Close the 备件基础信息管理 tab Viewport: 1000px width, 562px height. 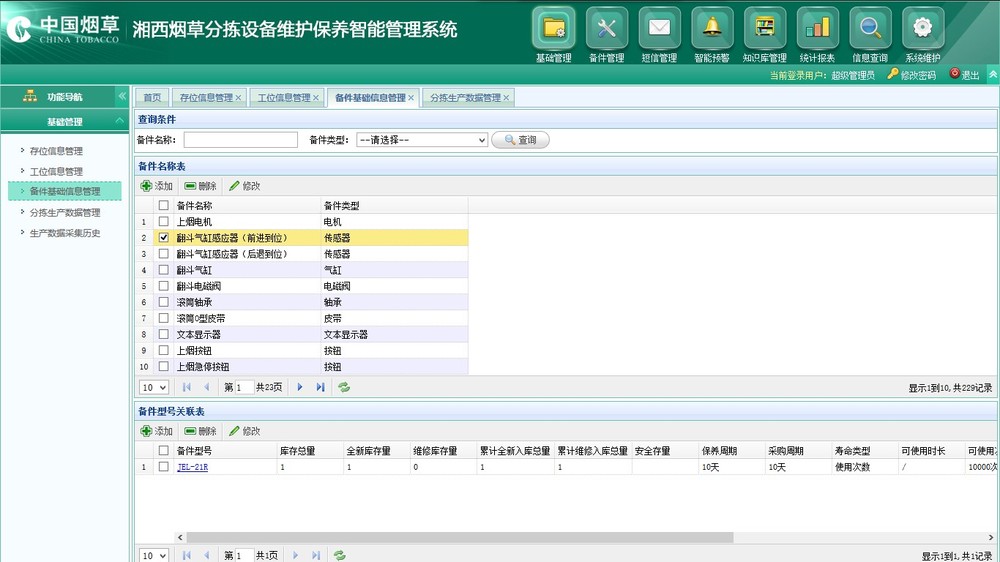[411, 98]
